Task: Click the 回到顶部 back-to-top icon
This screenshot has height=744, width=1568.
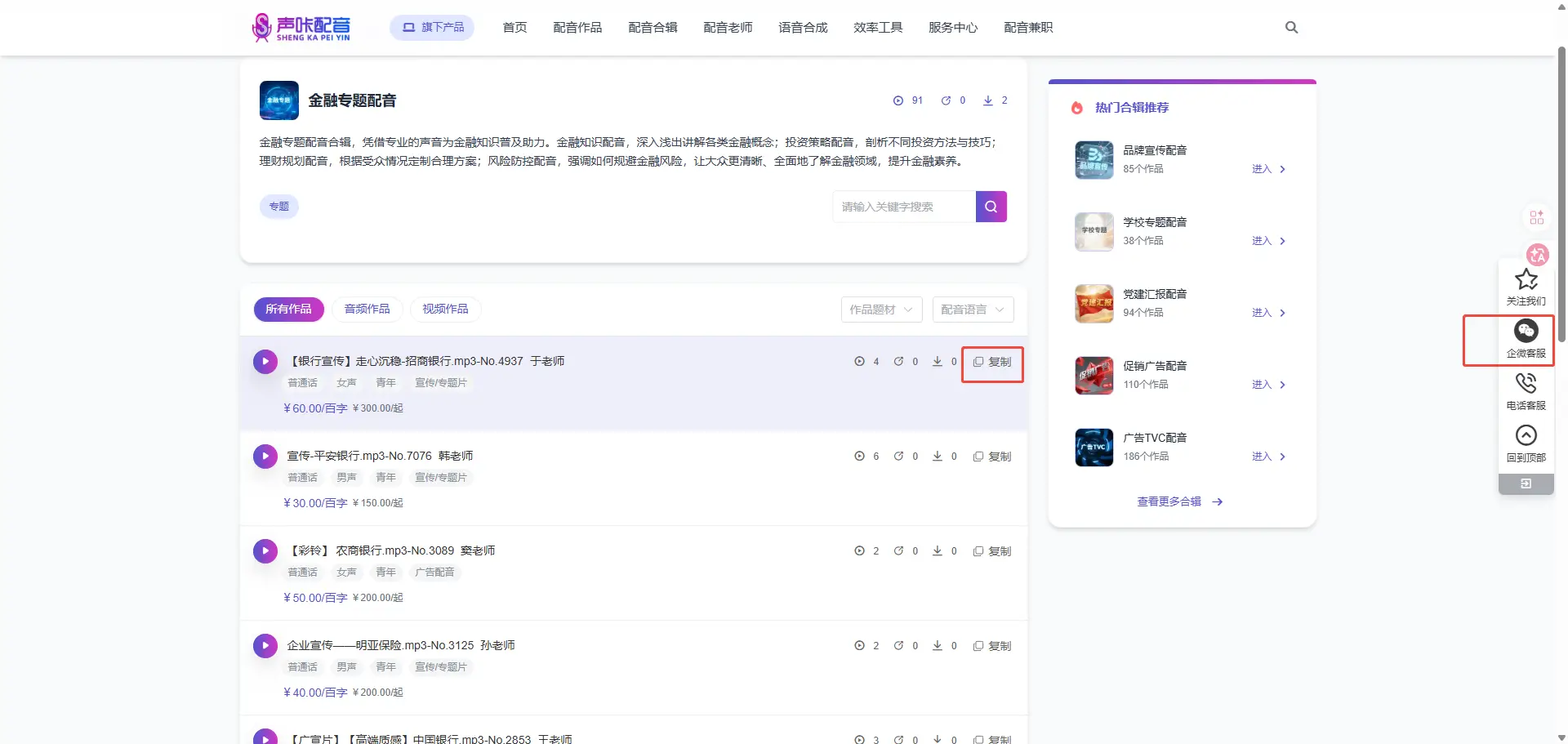Action: pos(1526,435)
